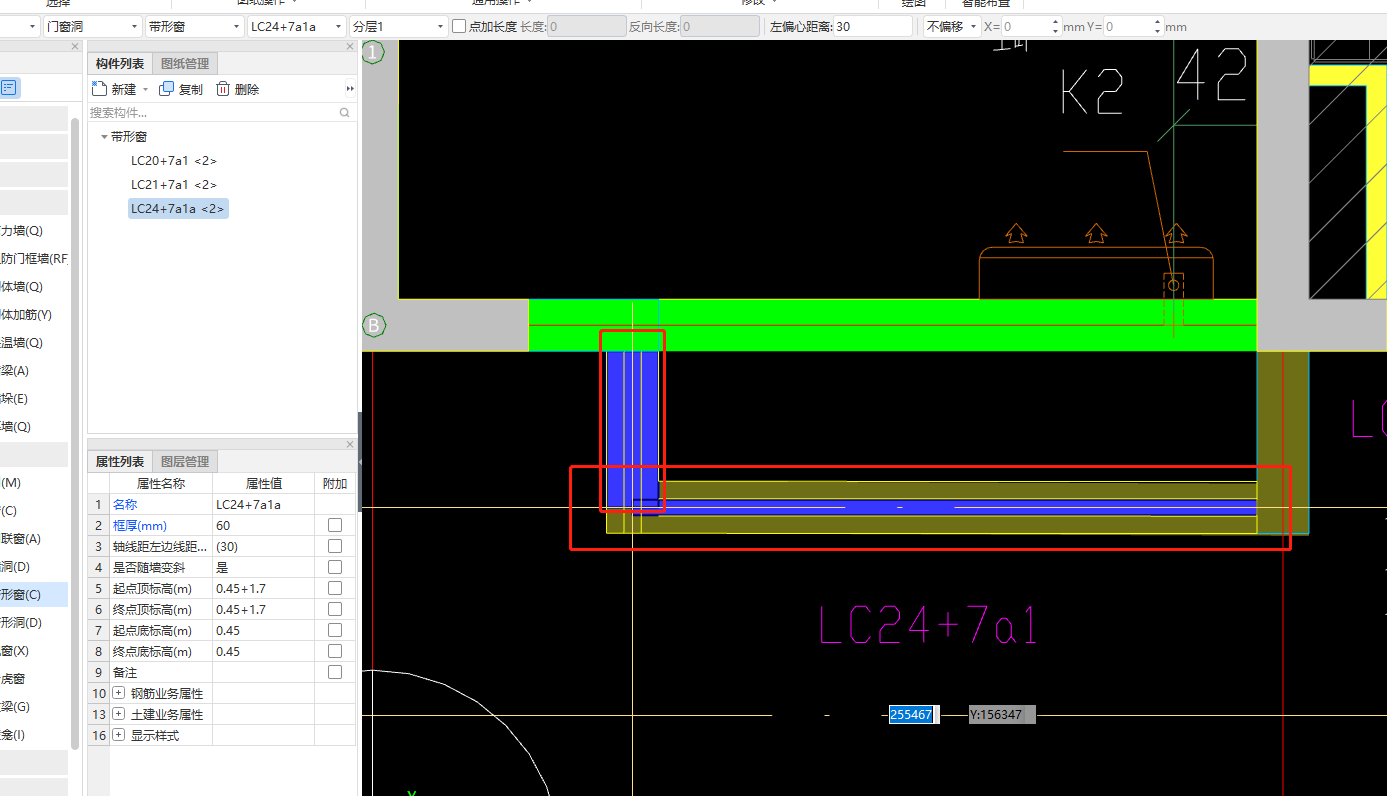Viewport: 1387px width, 796px height.
Task: Click the LC24+7a1 magenta label on the drawing
Action: (x=928, y=626)
